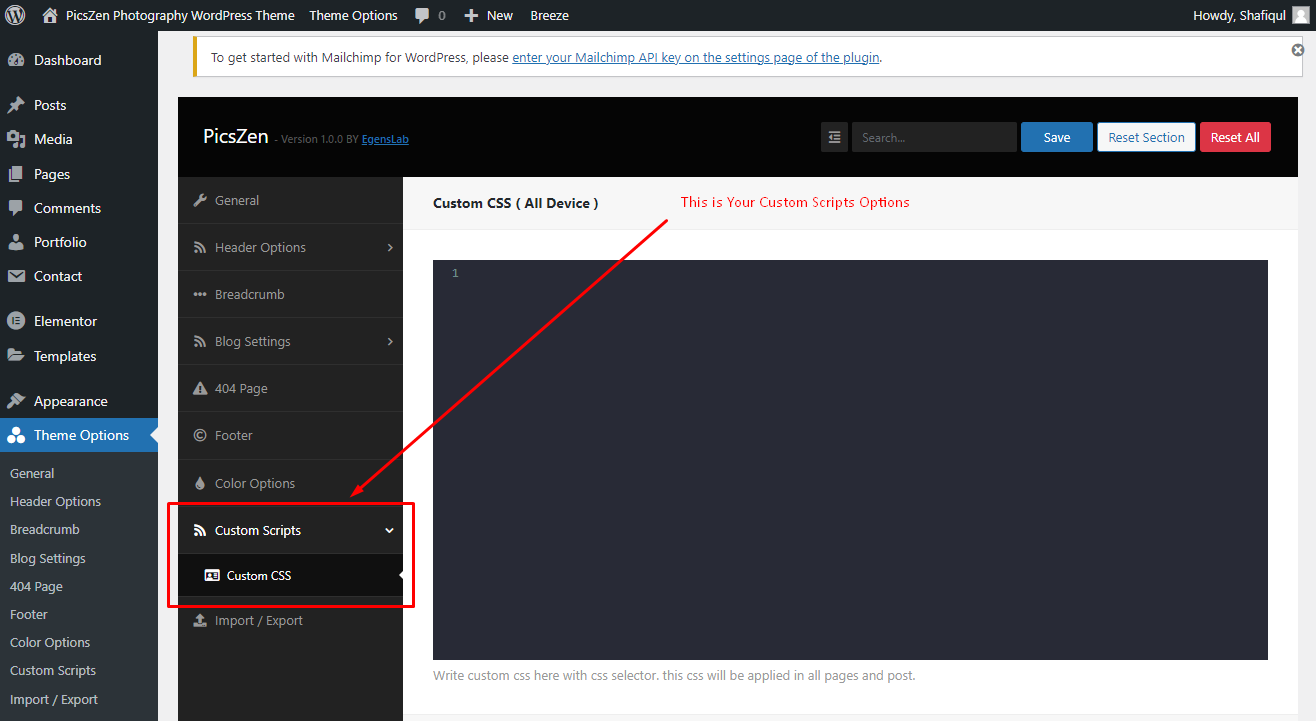Image resolution: width=1316 pixels, height=721 pixels.
Task: Open the comments bubble icon in admin bar
Action: 423,16
